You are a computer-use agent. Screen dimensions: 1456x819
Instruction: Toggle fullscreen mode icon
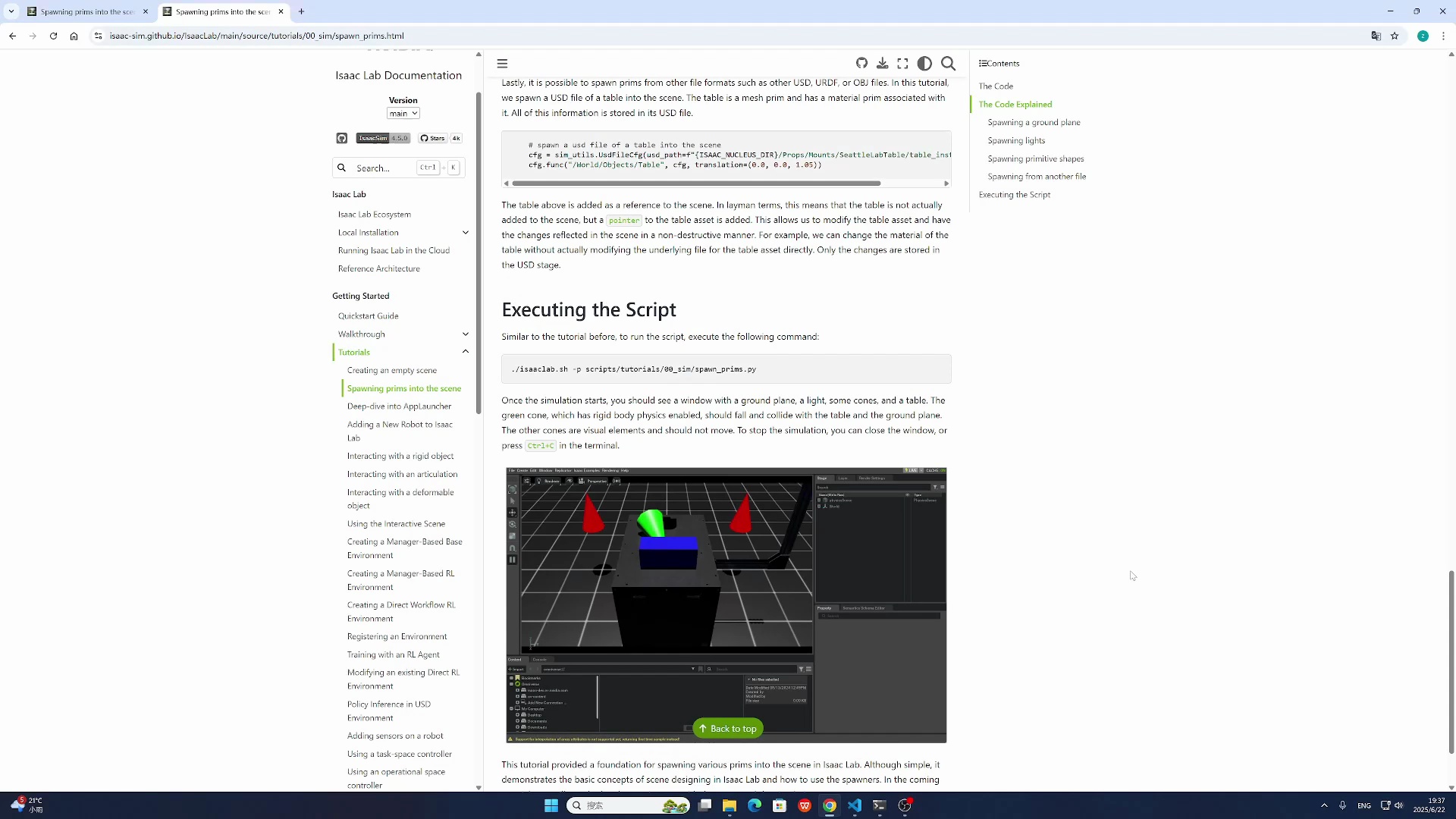click(902, 64)
